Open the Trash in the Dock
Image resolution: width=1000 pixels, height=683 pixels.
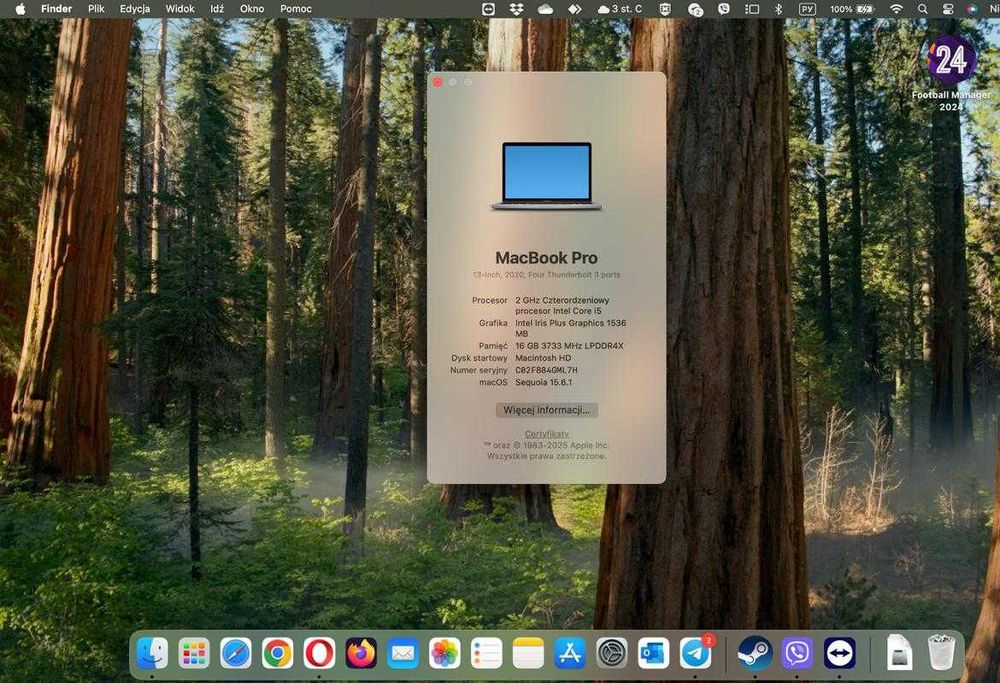[941, 652]
